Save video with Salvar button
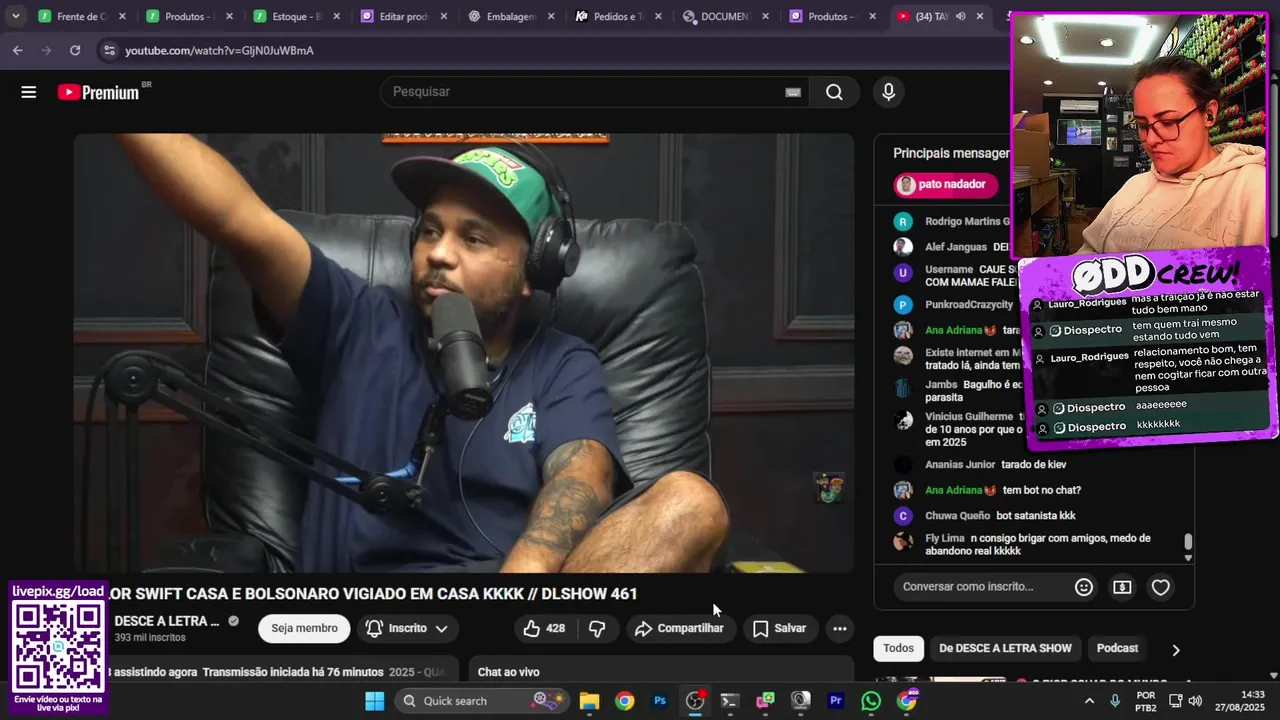This screenshot has width=1280, height=720. point(779,628)
